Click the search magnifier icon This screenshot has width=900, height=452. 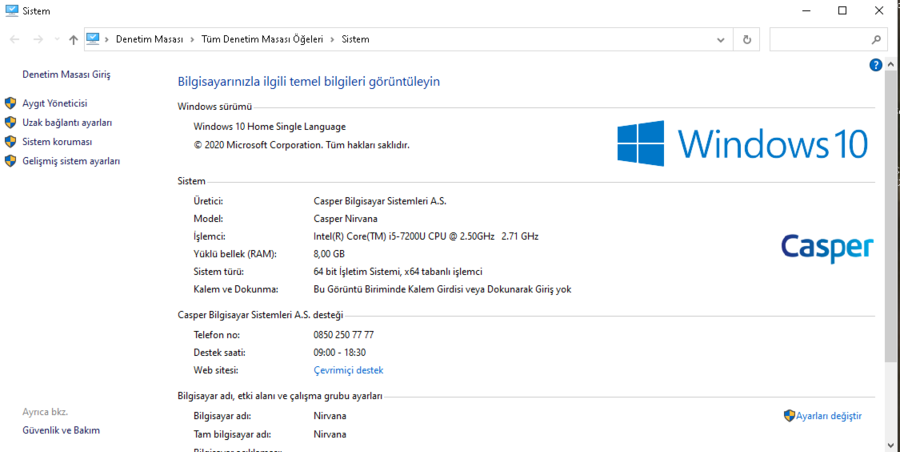tap(876, 40)
